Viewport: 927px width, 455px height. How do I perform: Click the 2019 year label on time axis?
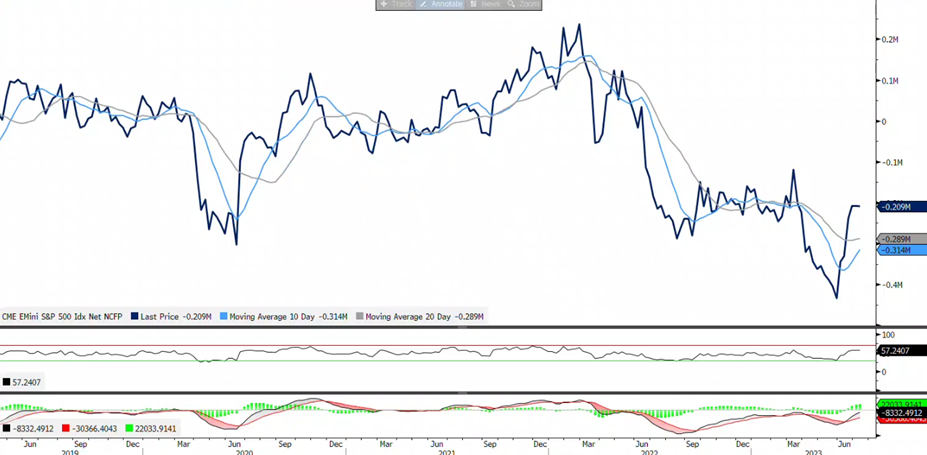coord(71,451)
